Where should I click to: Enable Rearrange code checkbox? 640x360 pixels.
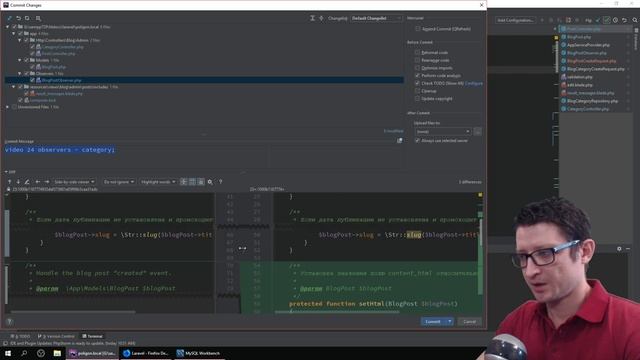coord(417,60)
